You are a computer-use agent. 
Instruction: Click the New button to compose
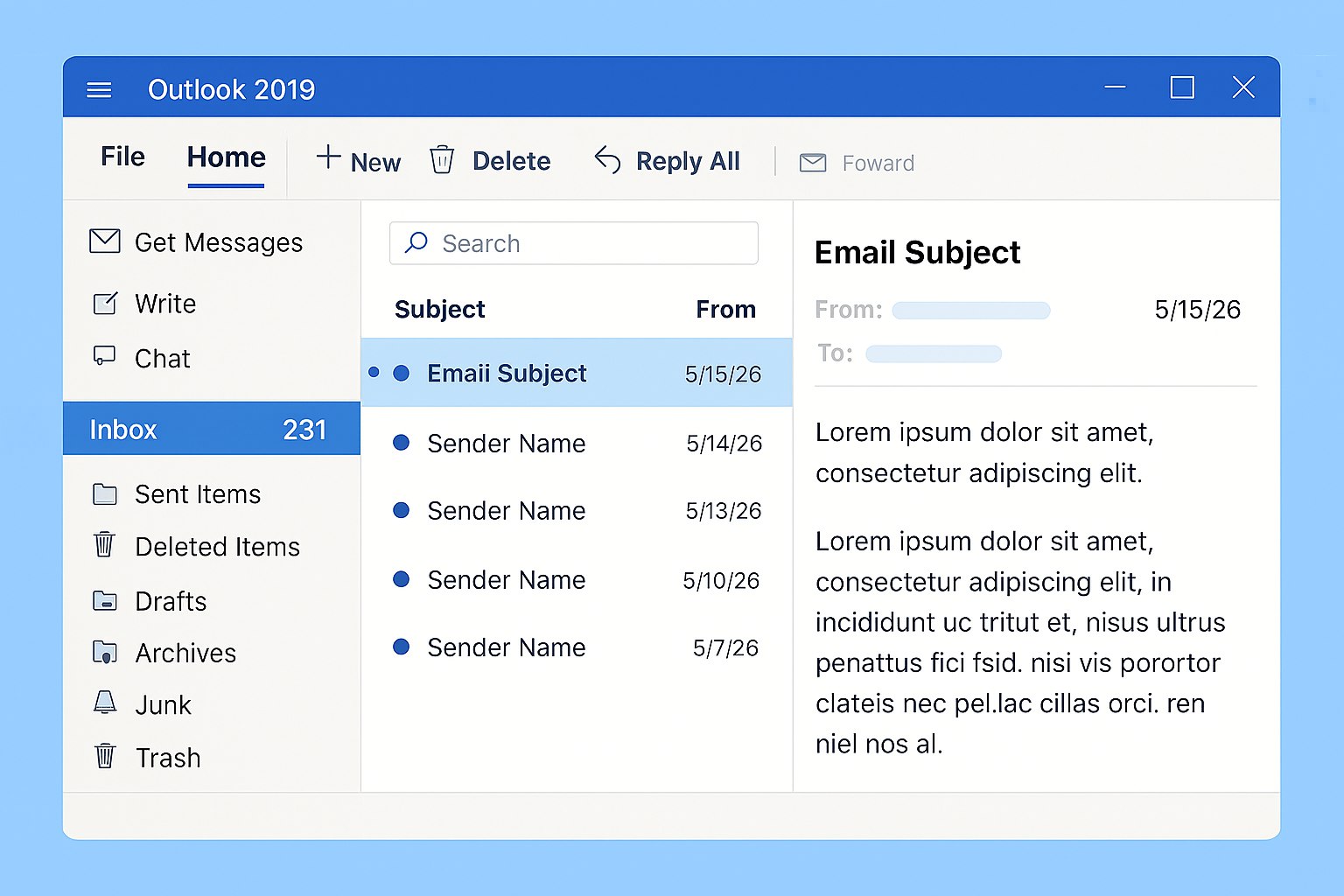[358, 161]
